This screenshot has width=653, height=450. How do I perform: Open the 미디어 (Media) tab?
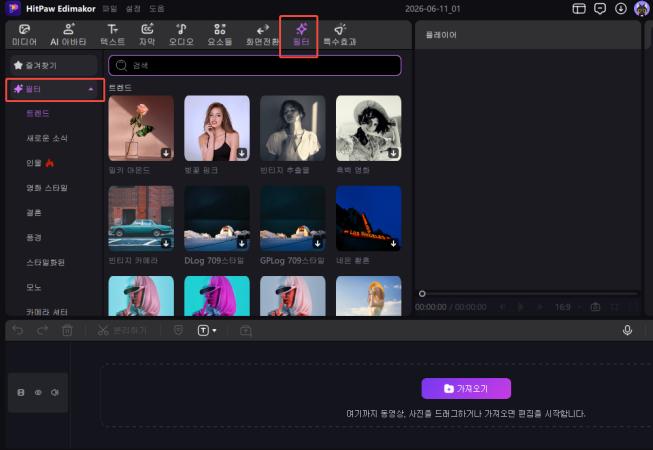tap(24, 35)
